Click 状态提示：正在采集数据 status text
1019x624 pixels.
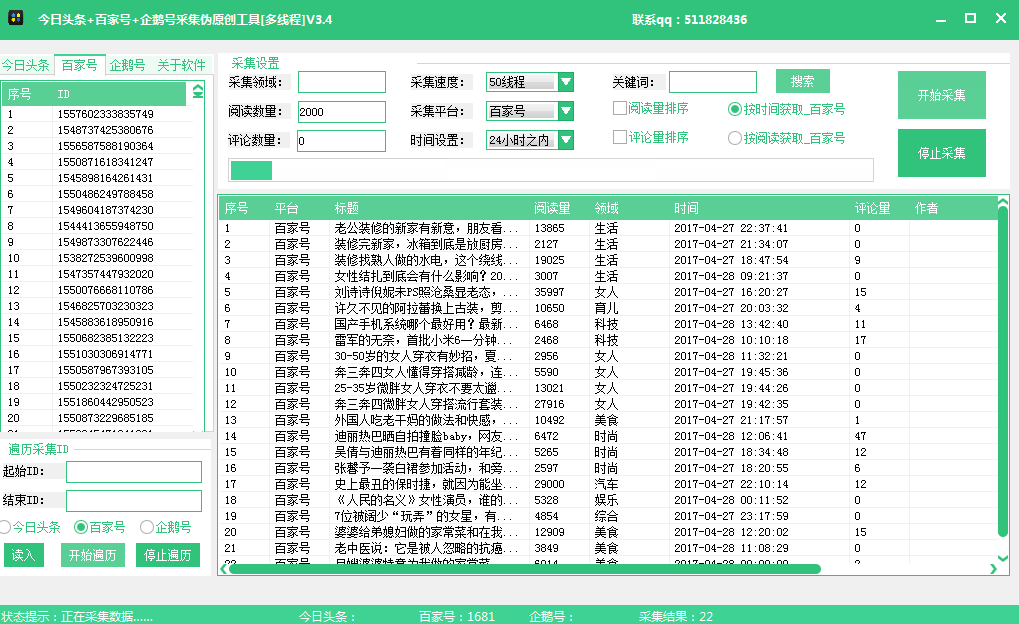tap(77, 616)
